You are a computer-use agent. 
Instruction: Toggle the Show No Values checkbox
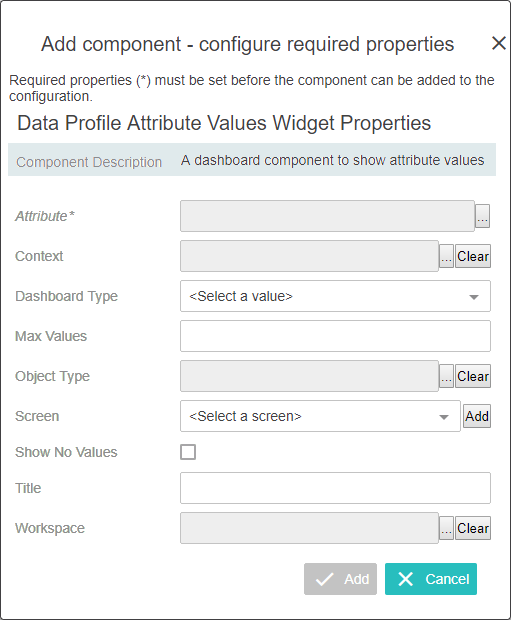(188, 452)
